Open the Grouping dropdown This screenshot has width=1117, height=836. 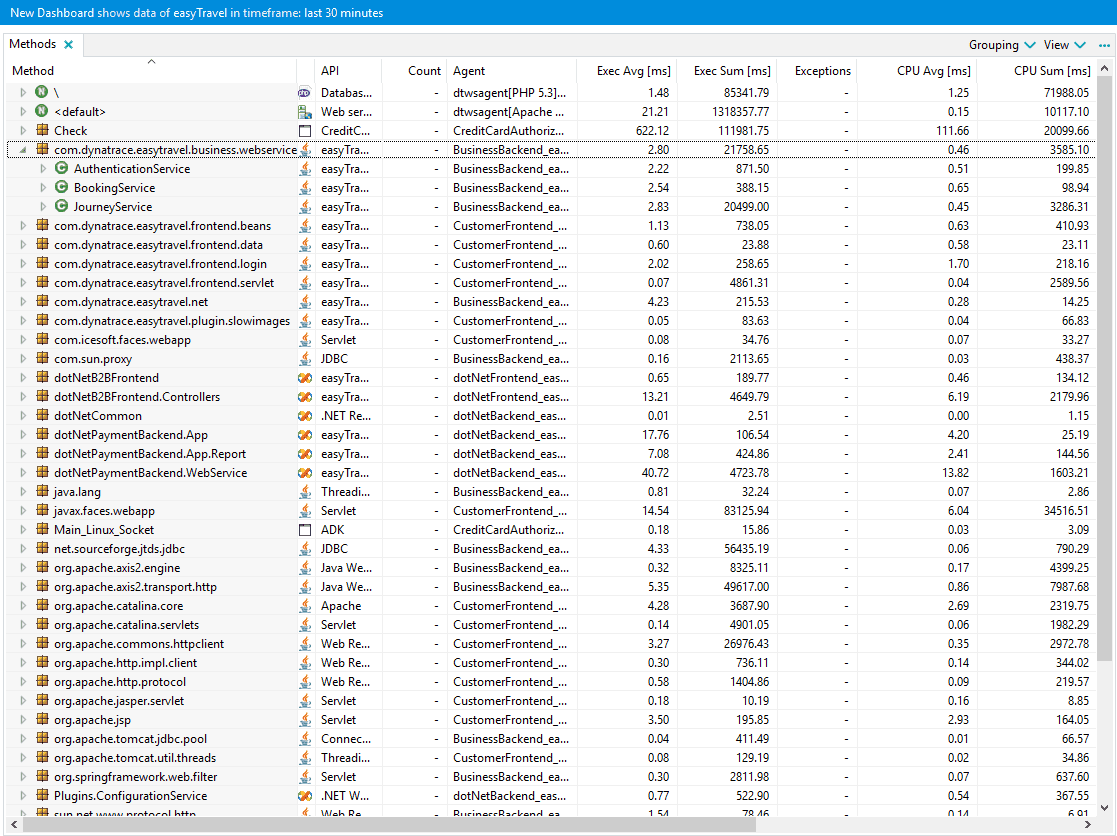[1002, 45]
